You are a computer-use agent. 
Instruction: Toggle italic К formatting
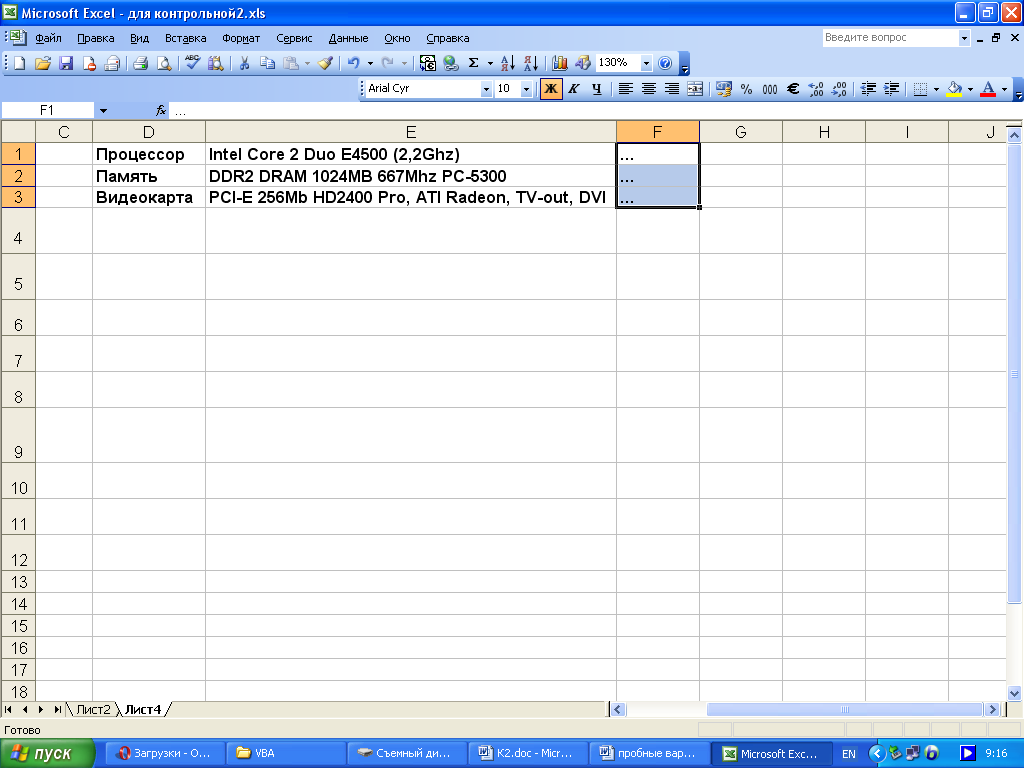pos(573,89)
